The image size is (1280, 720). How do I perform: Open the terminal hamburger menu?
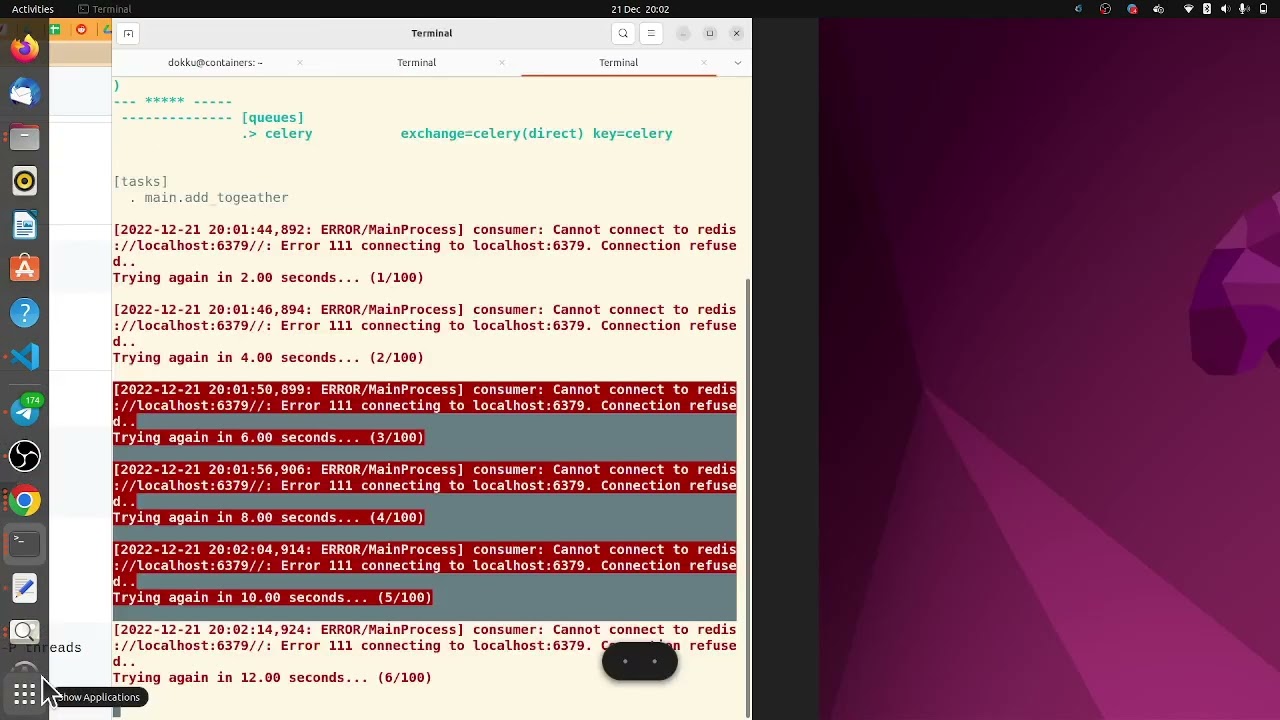(651, 33)
